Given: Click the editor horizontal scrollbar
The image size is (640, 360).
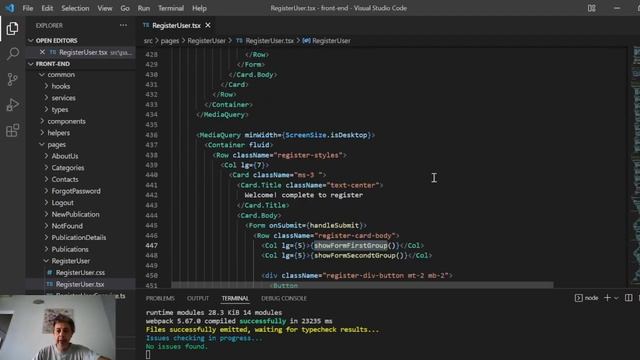Looking at the screenshot, I should click(362, 284).
